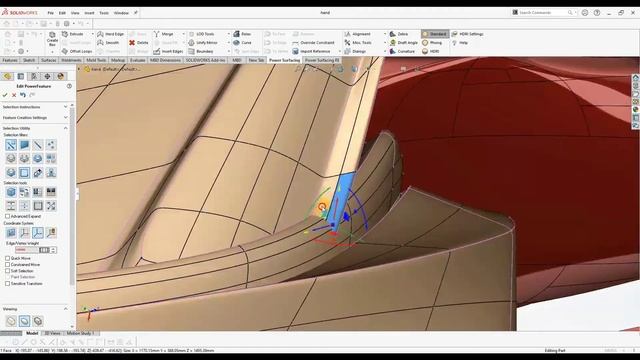Open the Edit PowerFeature help button
The image size is (640, 360).
click(x=69, y=86)
